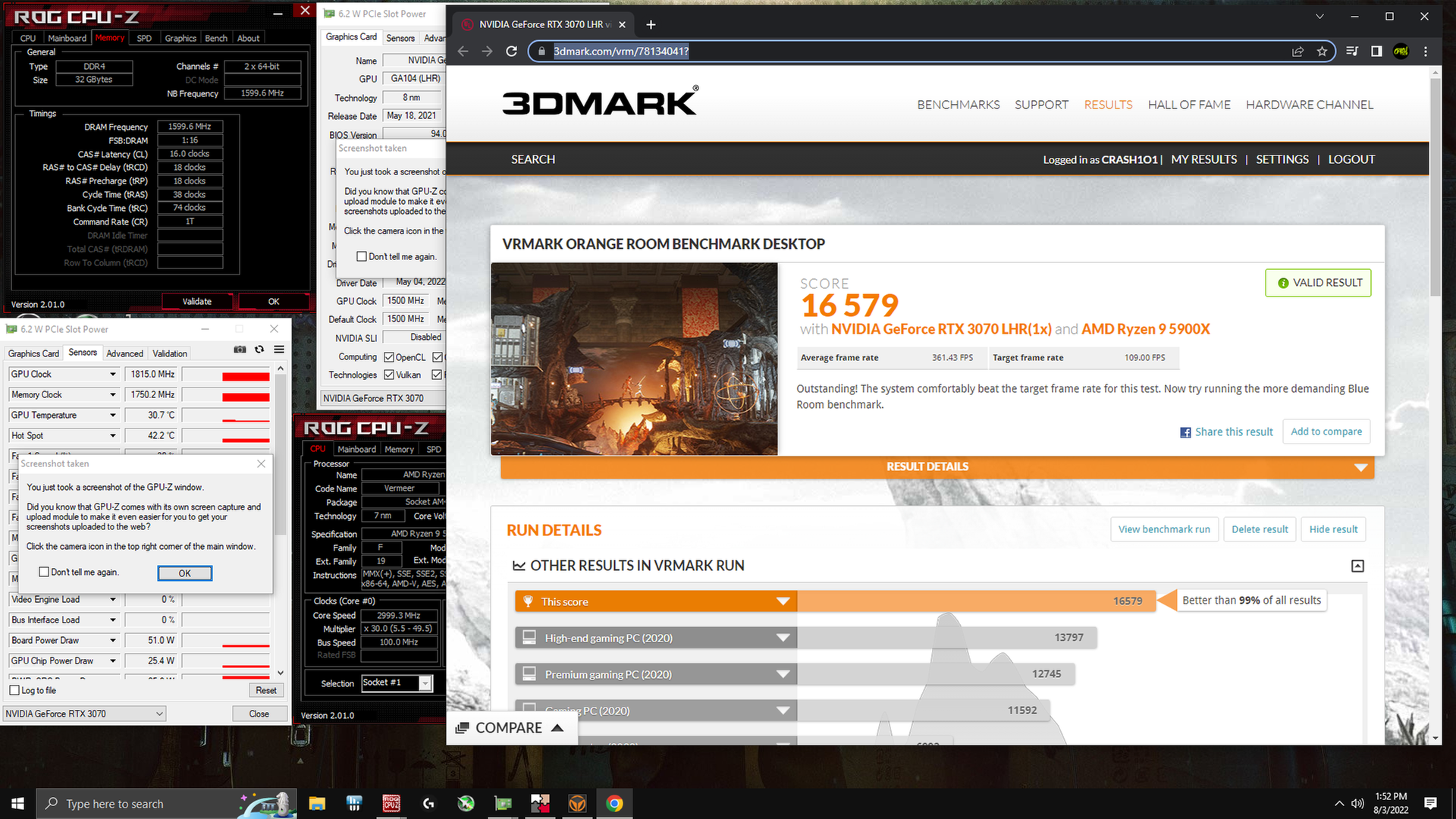Click Chrome's back navigation arrow
Image resolution: width=1456 pixels, height=819 pixels.
463,52
